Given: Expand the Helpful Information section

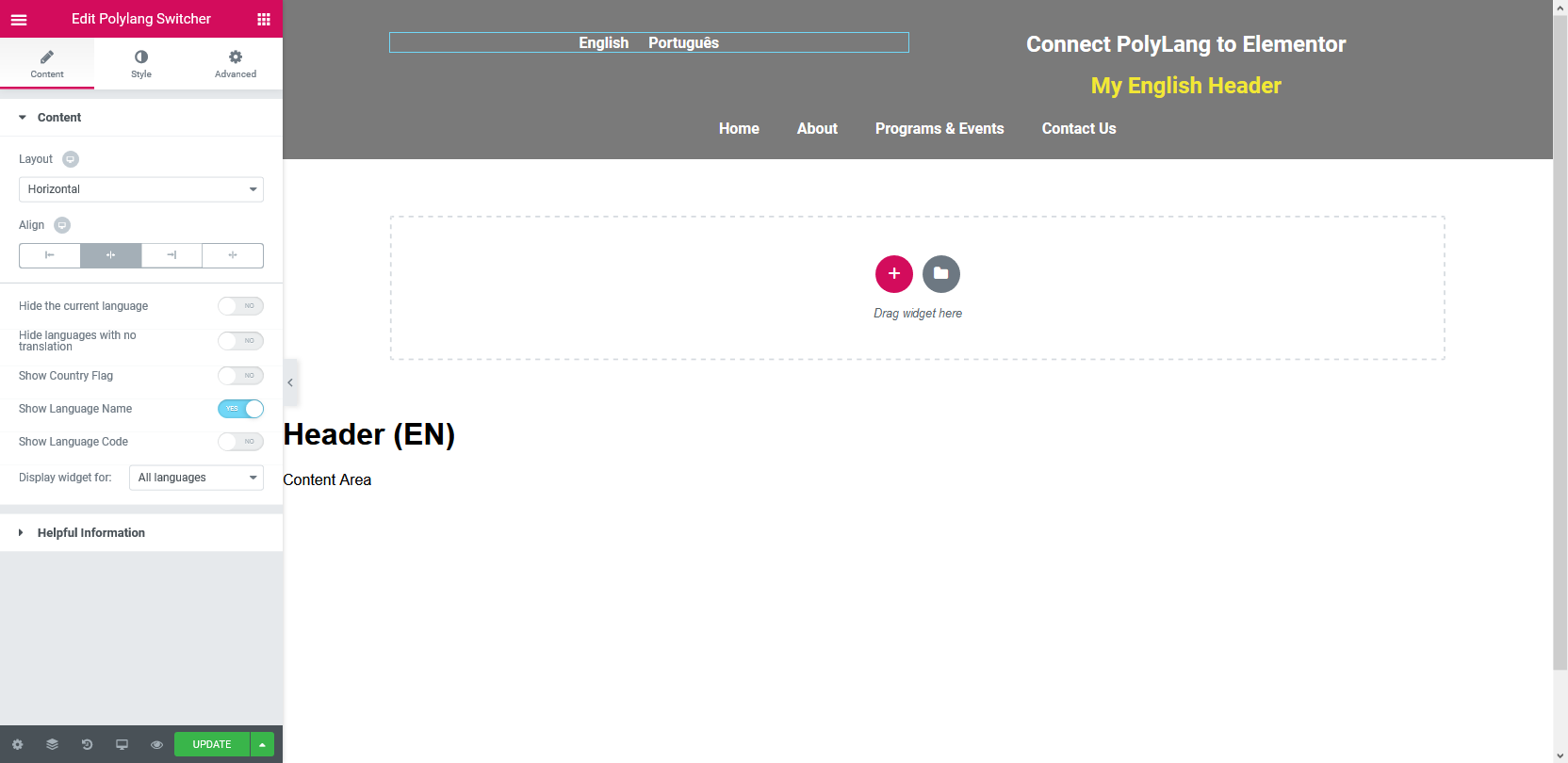Looking at the screenshot, I should tap(90, 533).
